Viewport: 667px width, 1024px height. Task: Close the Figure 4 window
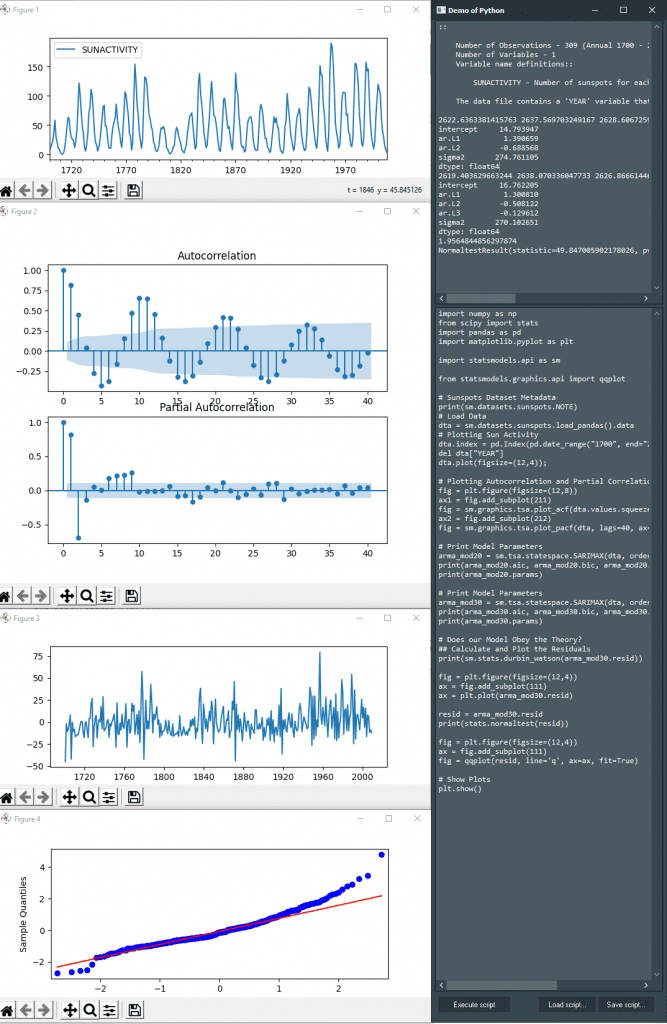(417, 818)
